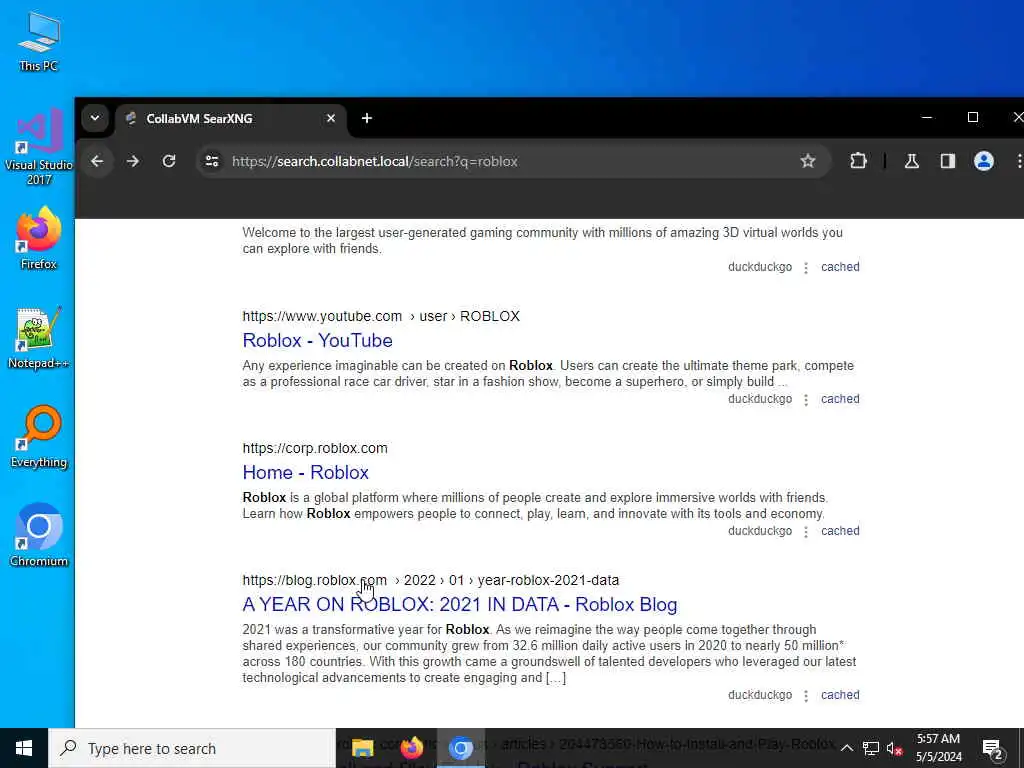Expand options dots for blog.roblox.com result

click(806, 696)
